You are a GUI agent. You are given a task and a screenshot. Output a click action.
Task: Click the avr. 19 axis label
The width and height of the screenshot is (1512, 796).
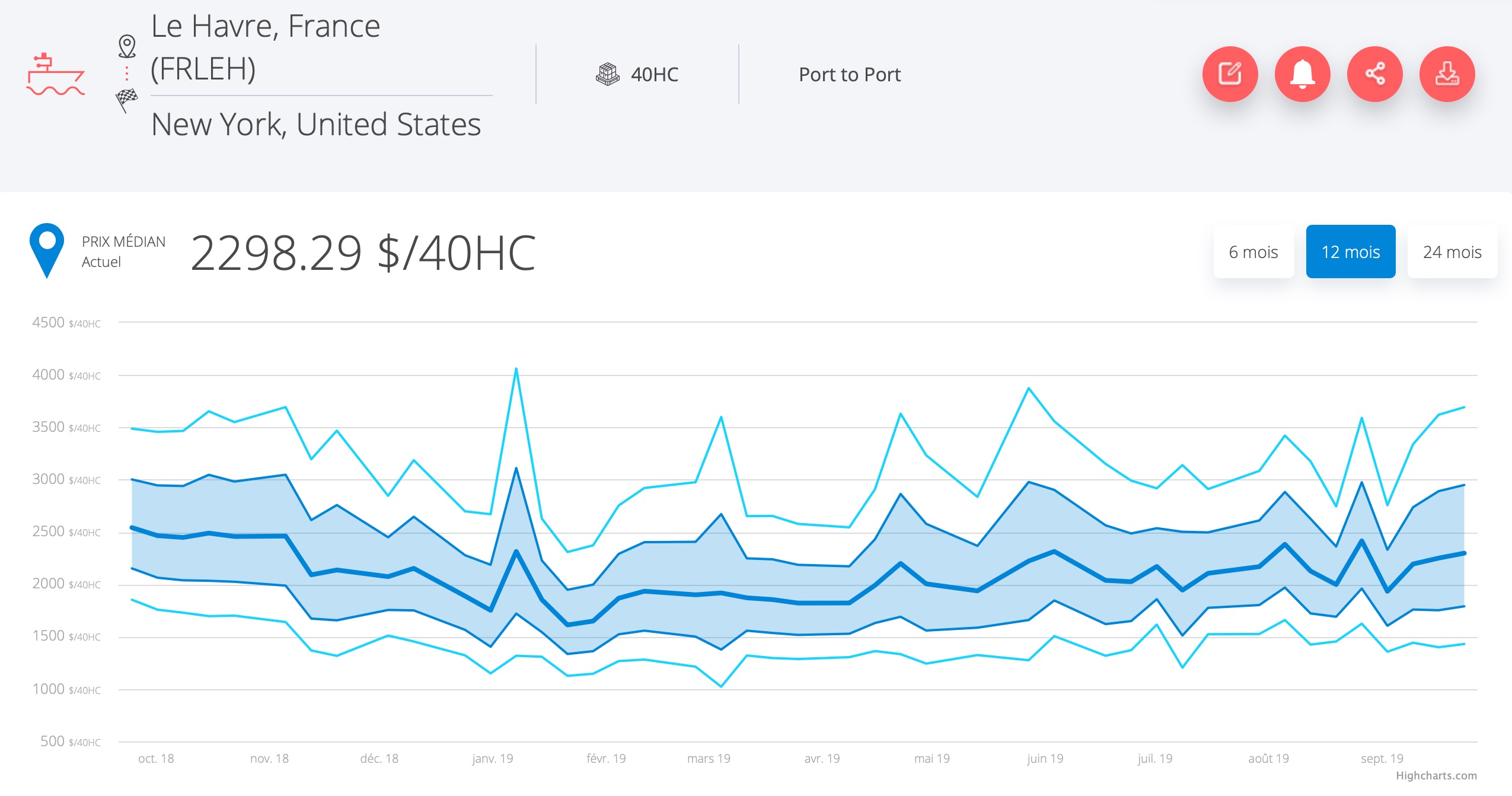point(822,758)
